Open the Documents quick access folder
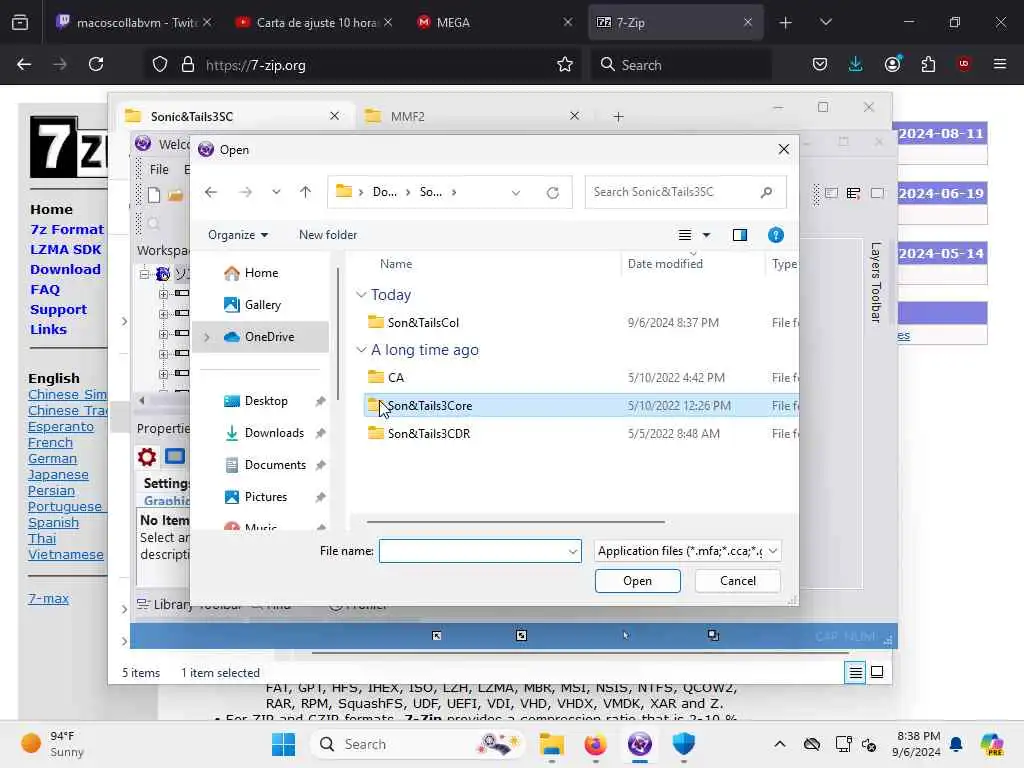Screen dimensions: 1024x768 click(274, 465)
